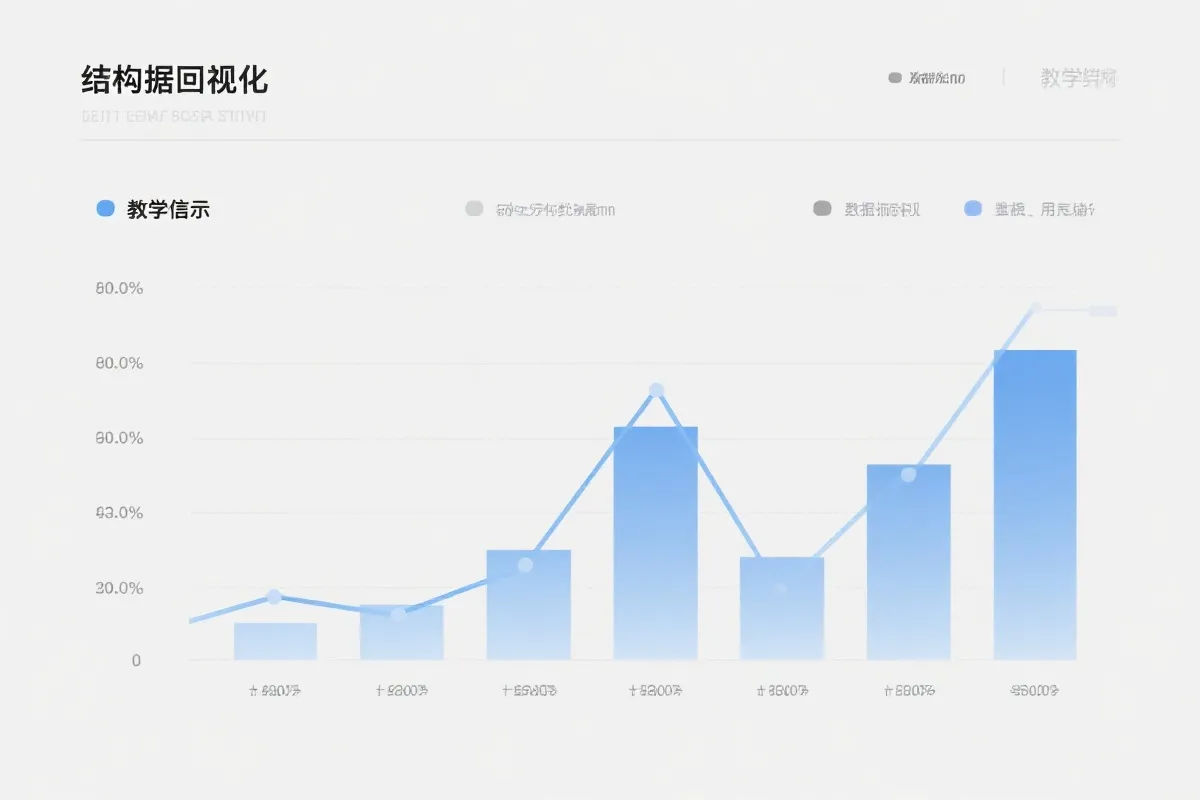Click the tallest bar in the chart
The height and width of the screenshot is (800, 1200).
(x=1035, y=500)
